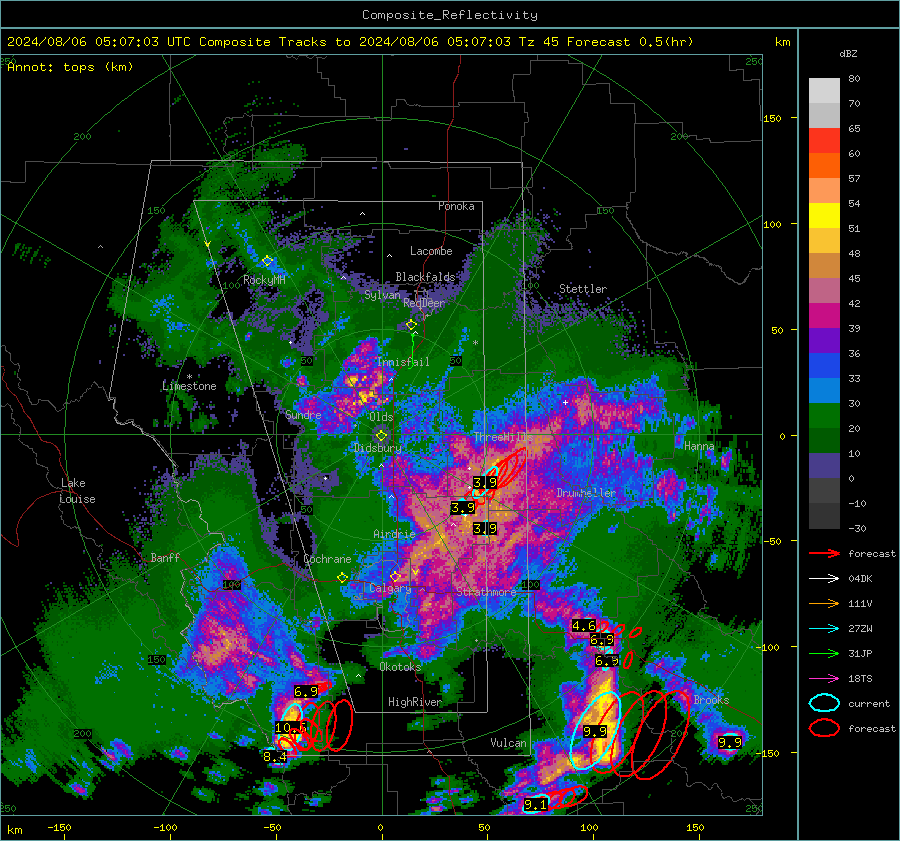Select the Lacombe city label
The width and height of the screenshot is (900, 841).
click(x=431, y=251)
